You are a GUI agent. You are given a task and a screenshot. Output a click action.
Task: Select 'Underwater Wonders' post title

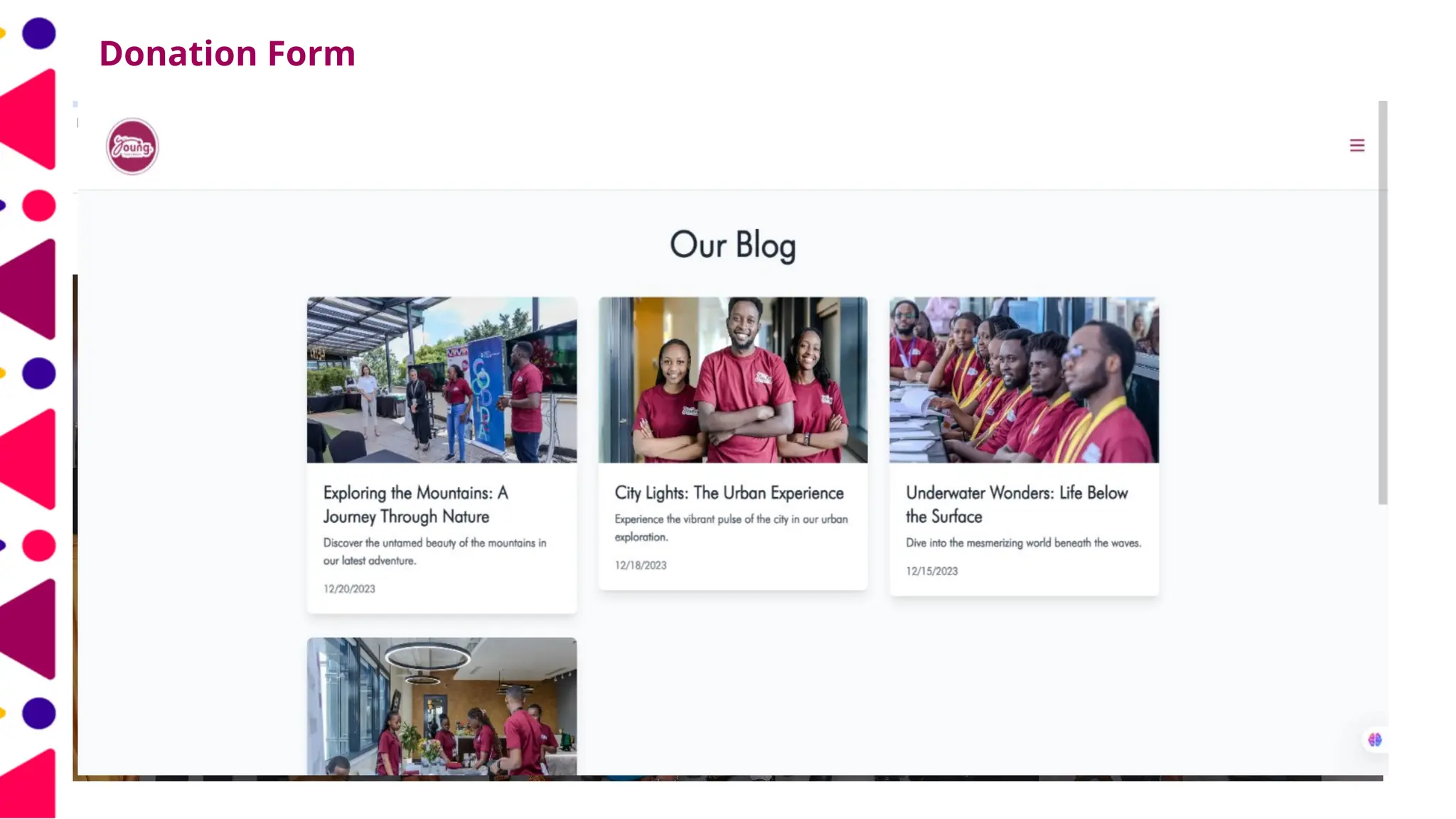click(x=1017, y=505)
